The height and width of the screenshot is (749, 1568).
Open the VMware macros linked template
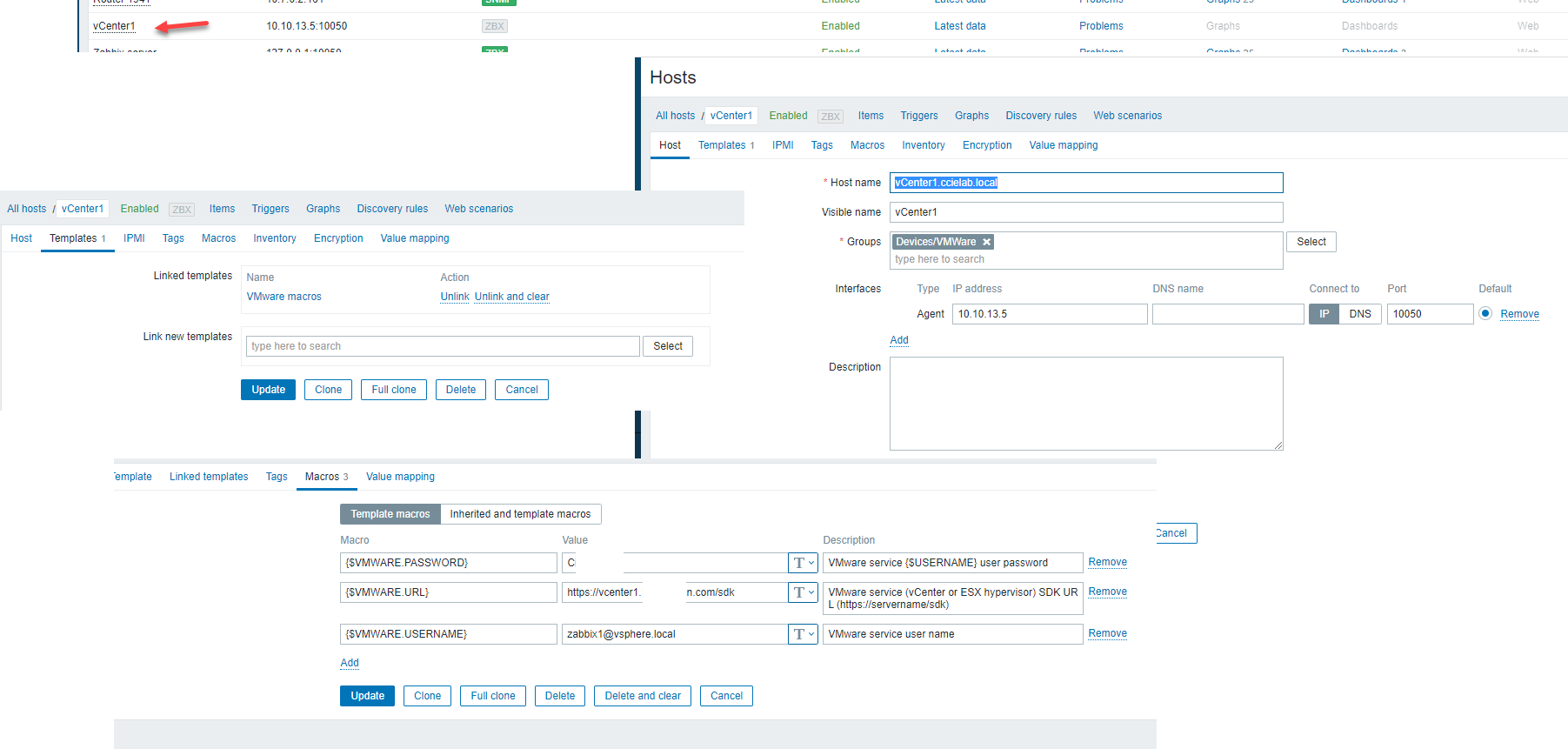284,297
